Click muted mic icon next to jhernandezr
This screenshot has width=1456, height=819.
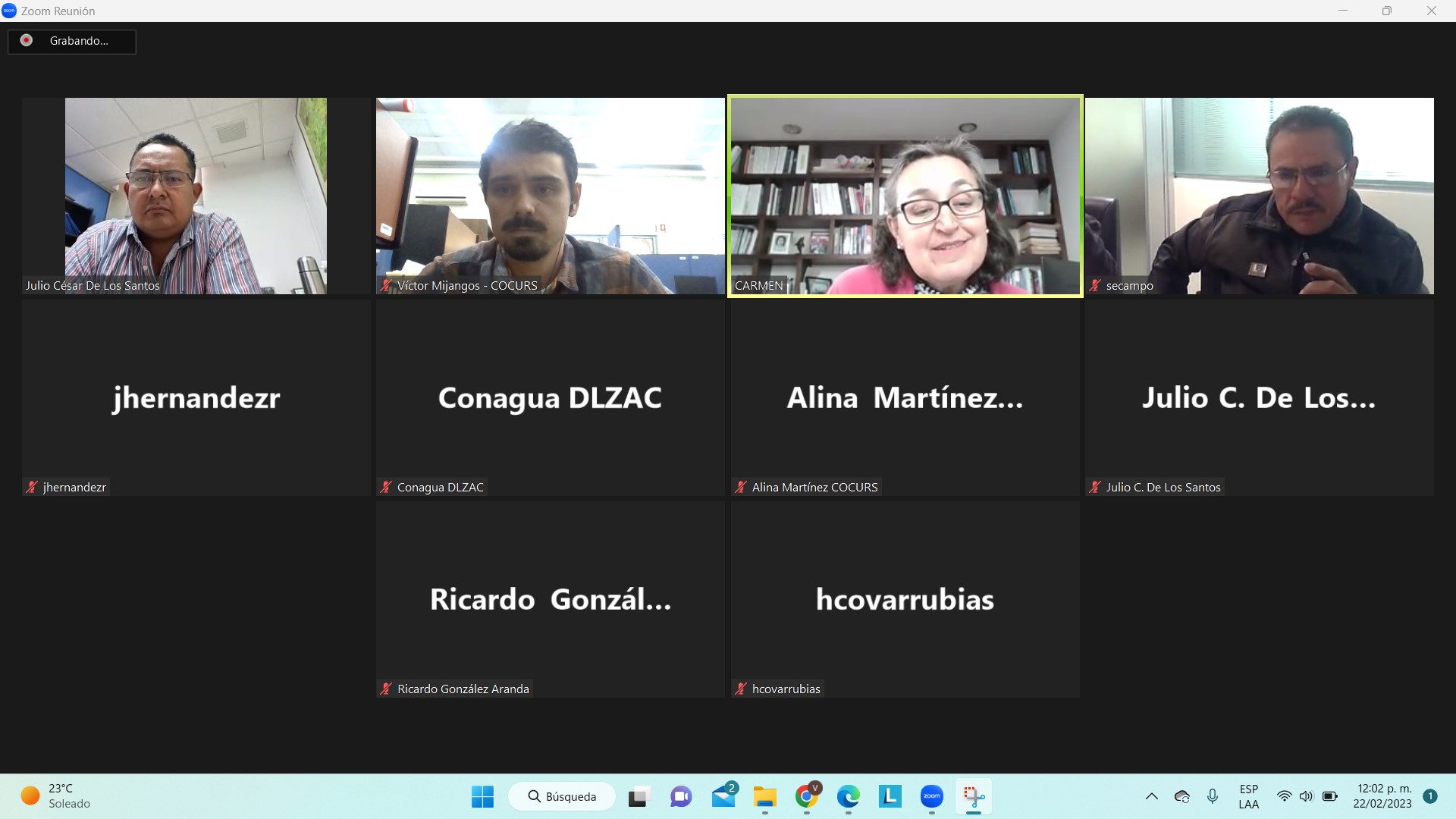[32, 488]
